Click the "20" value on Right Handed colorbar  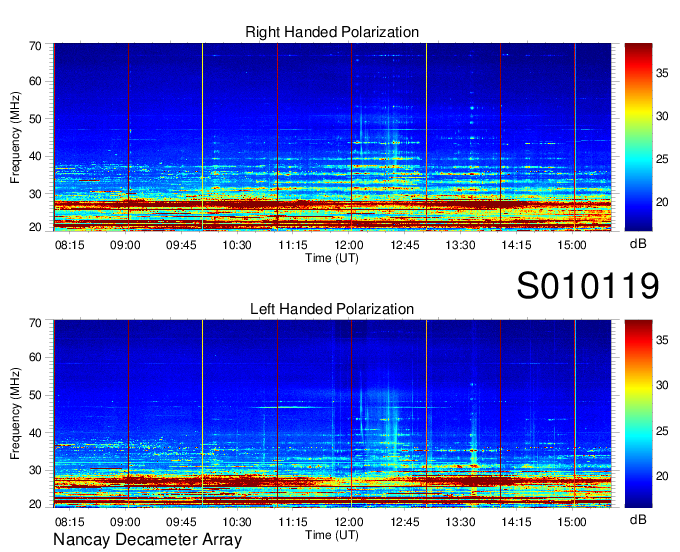[x=662, y=202]
